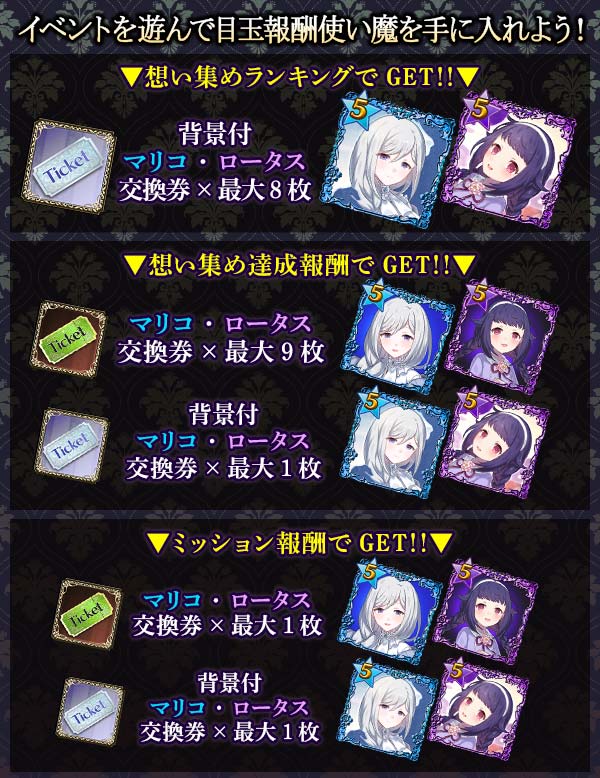
Task: Click the silver ticket icon in mission rewards
Action: click(90, 713)
